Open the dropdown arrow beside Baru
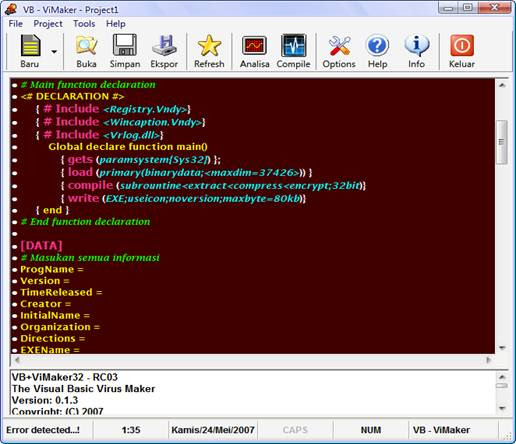Viewport: 516px width, 444px height. [x=54, y=52]
